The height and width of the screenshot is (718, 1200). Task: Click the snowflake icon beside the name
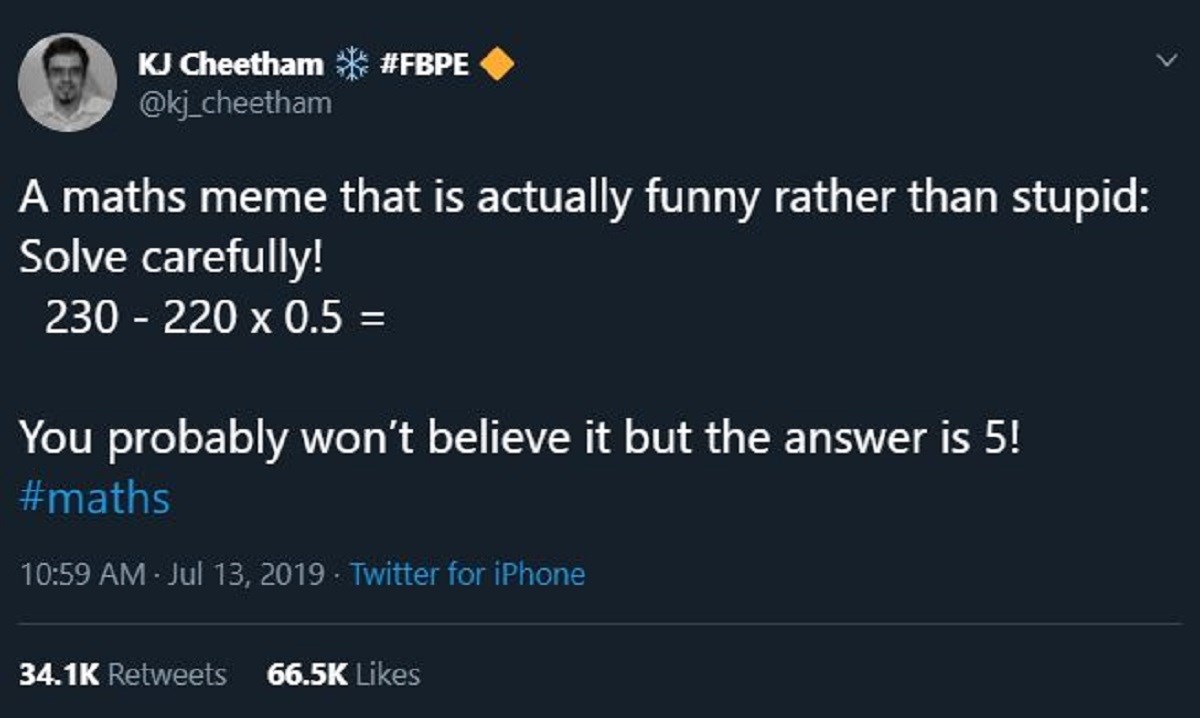(352, 66)
